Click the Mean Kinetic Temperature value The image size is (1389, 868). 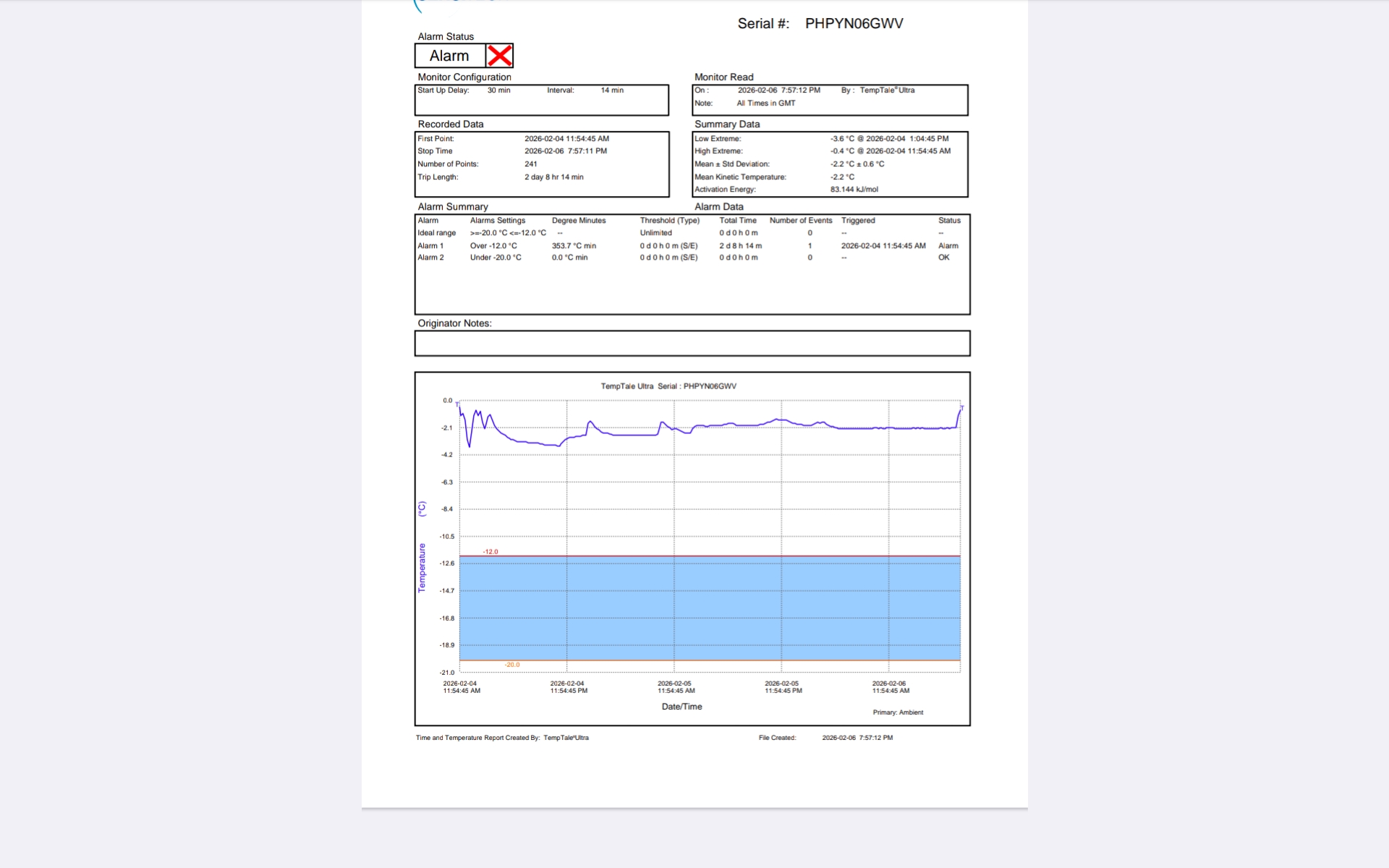842,177
